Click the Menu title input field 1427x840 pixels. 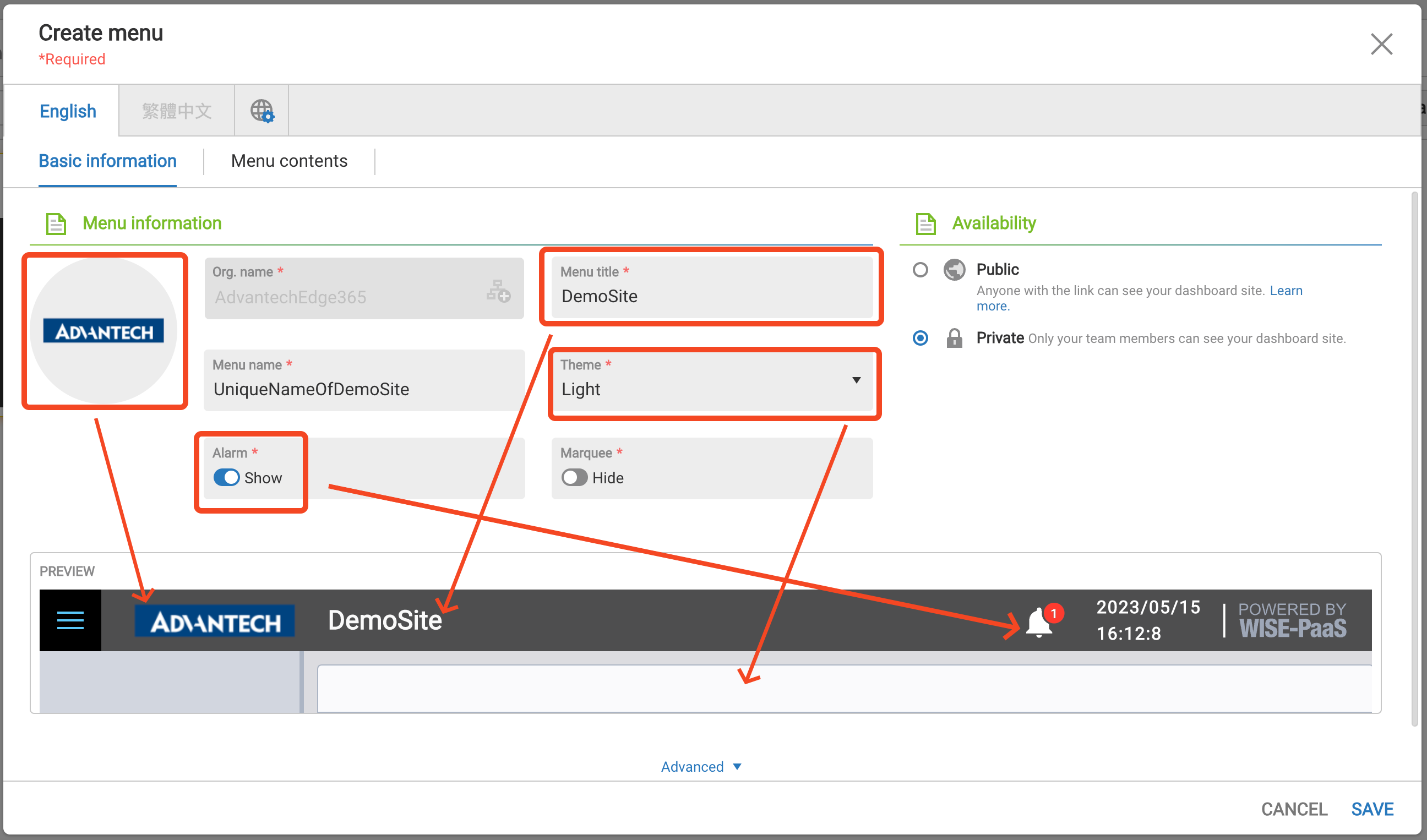click(712, 296)
